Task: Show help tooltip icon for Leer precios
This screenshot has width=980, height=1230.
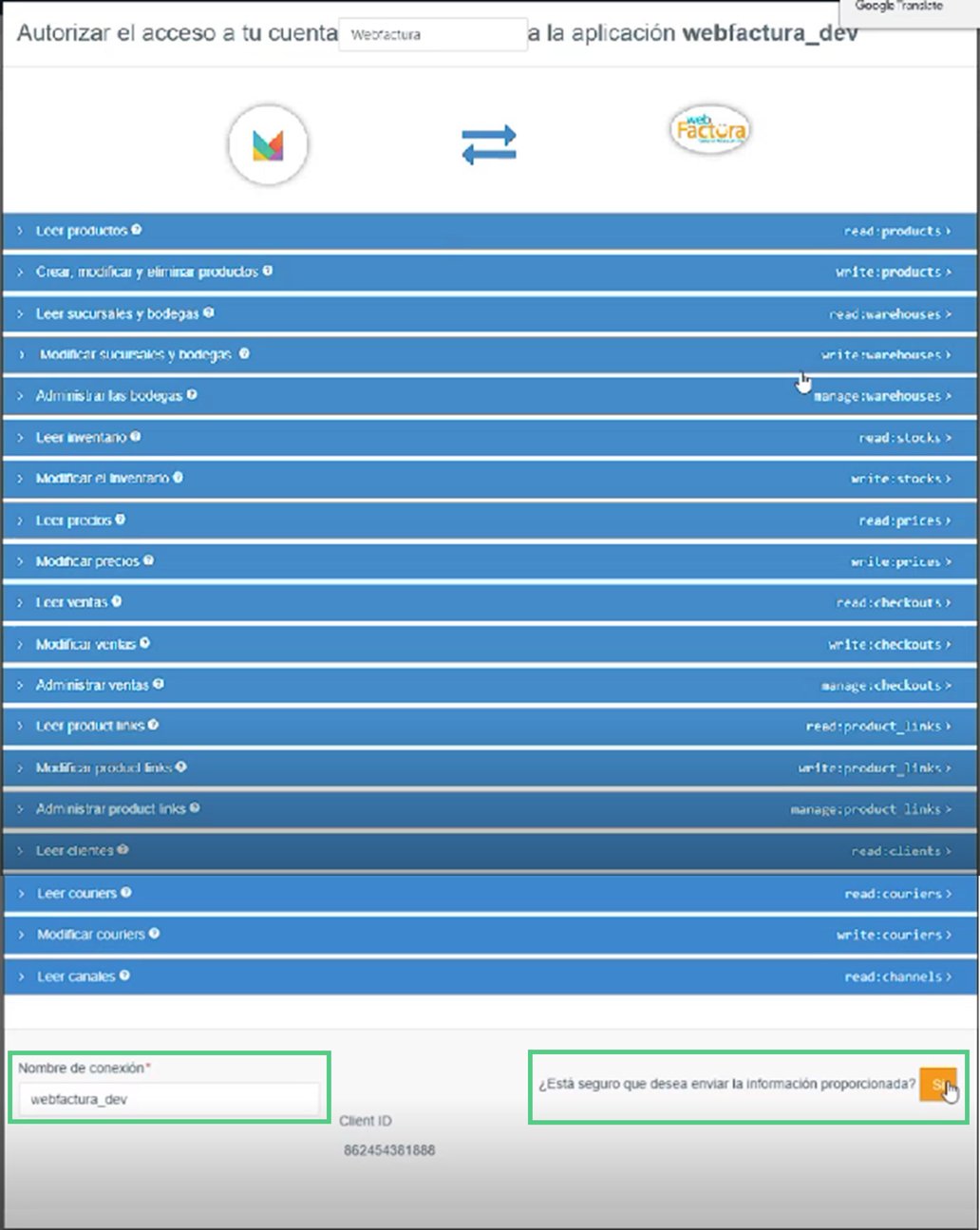Action: [x=121, y=520]
